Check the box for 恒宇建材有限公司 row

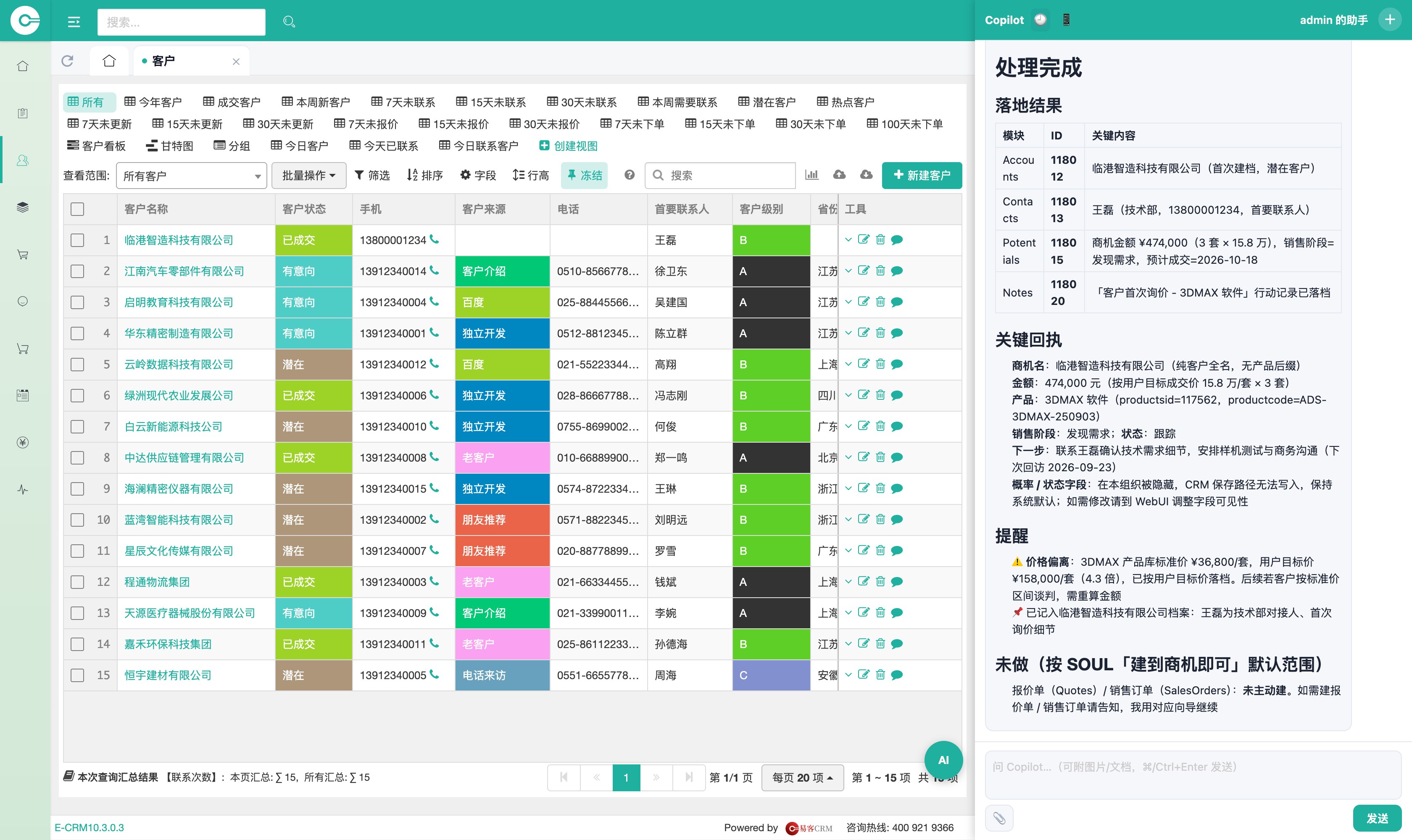tap(78, 675)
